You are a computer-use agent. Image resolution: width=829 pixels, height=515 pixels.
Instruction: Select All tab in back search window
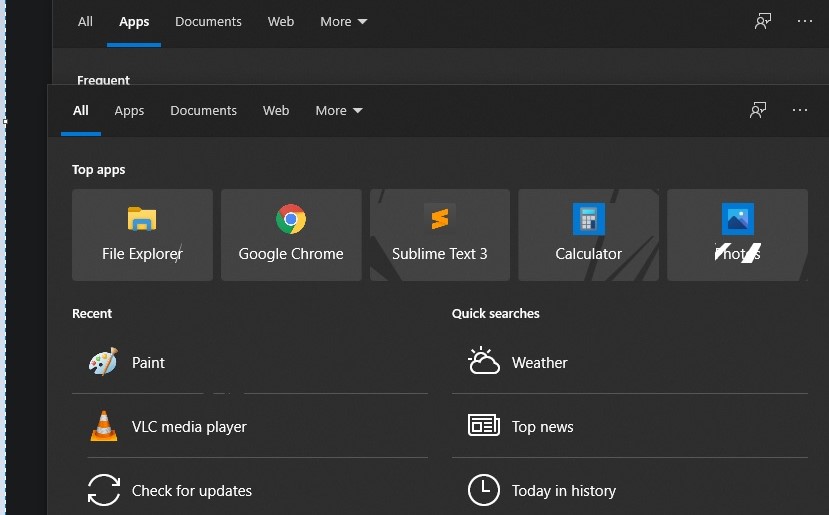tap(85, 22)
